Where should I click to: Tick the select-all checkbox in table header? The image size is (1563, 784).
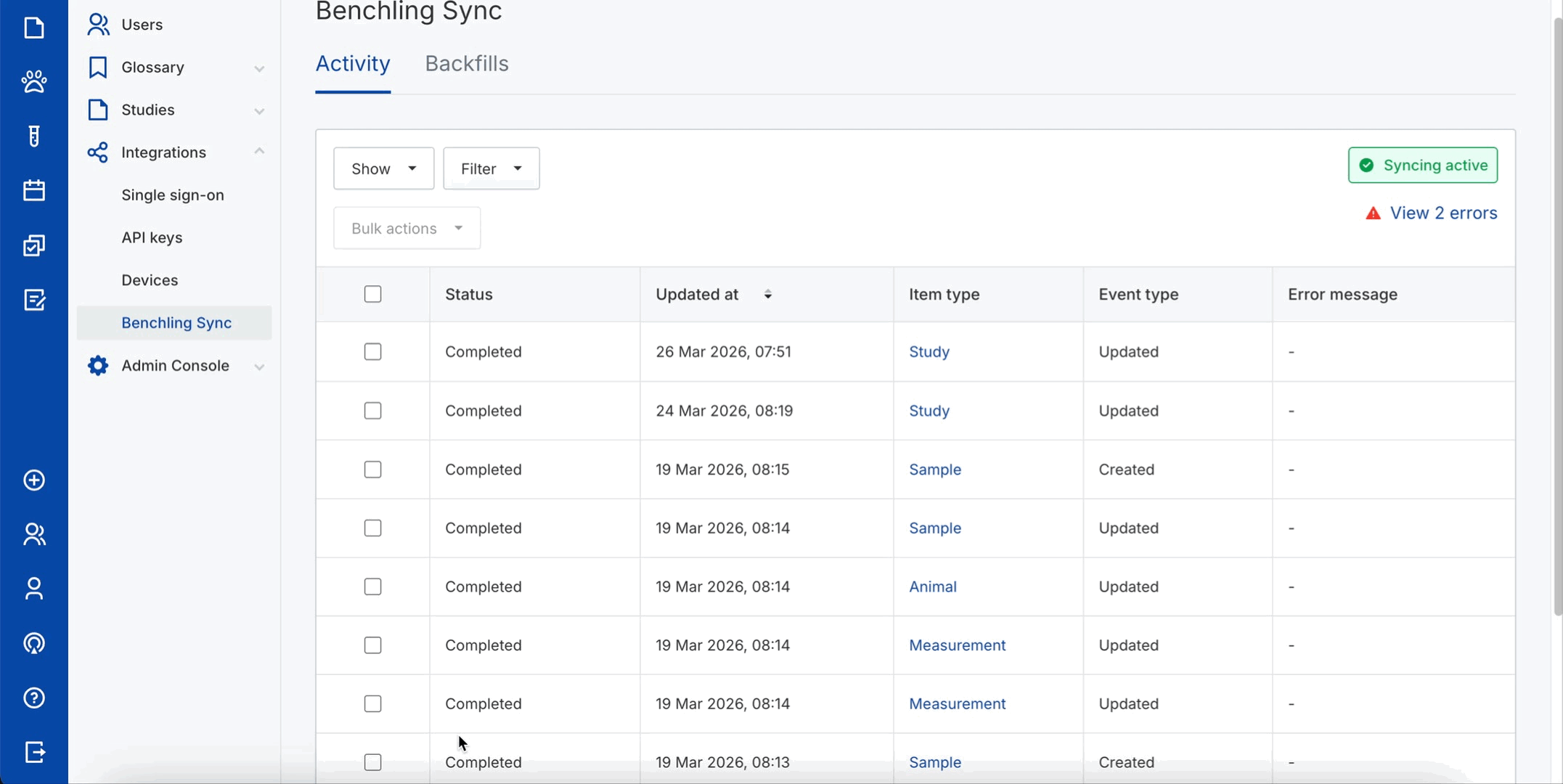pyautogui.click(x=372, y=294)
